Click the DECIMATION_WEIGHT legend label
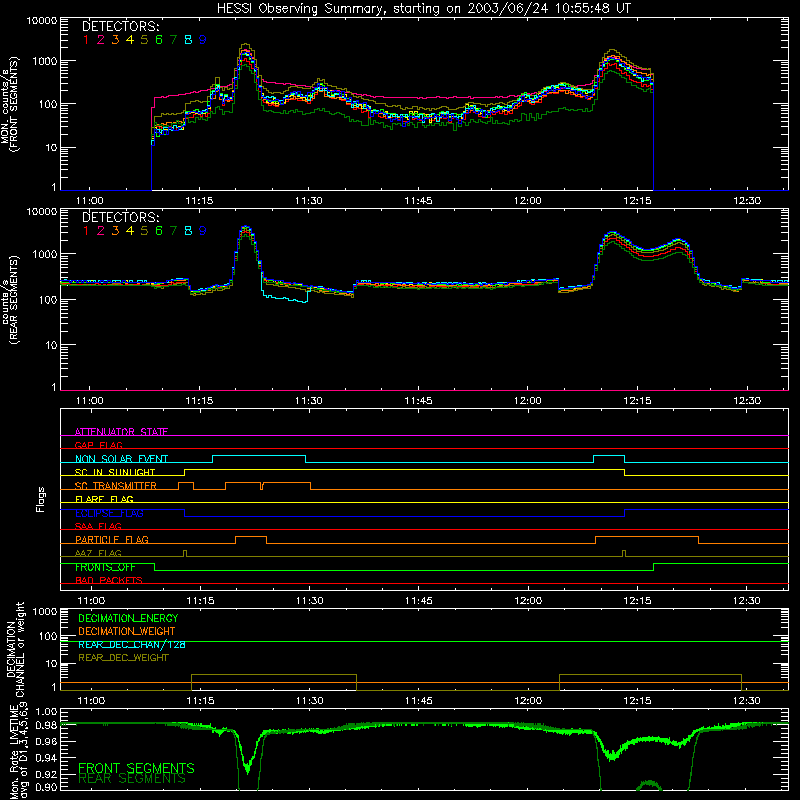This screenshot has width=800, height=800. point(127,631)
